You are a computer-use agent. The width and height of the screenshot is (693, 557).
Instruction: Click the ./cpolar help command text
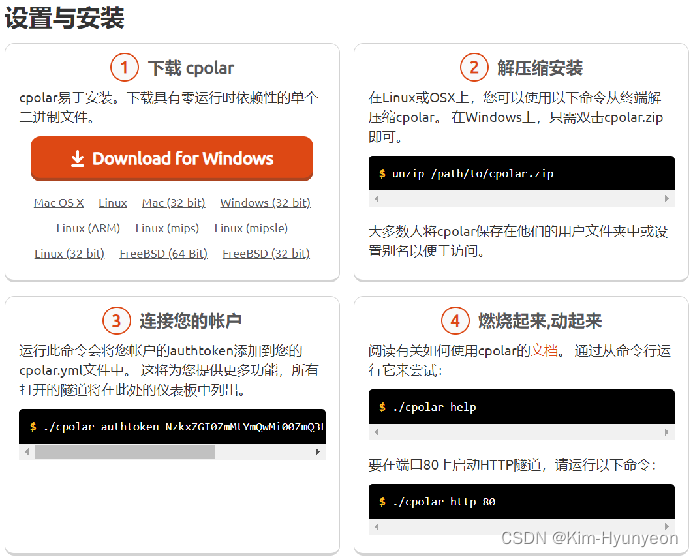pos(434,407)
